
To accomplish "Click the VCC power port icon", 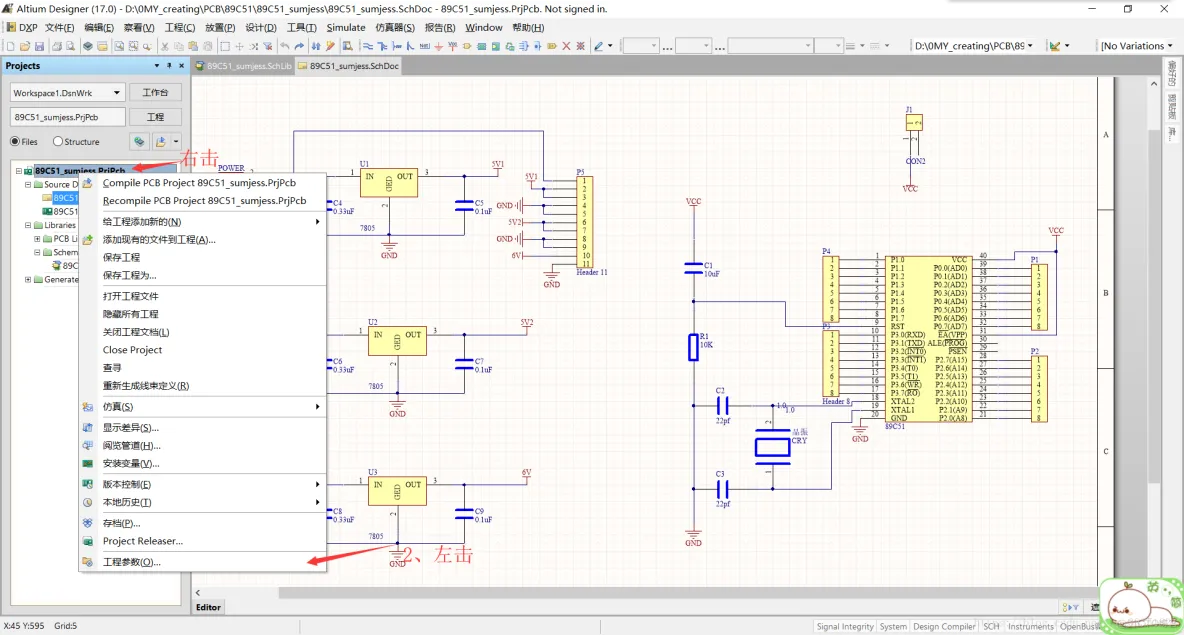I will 452,46.
